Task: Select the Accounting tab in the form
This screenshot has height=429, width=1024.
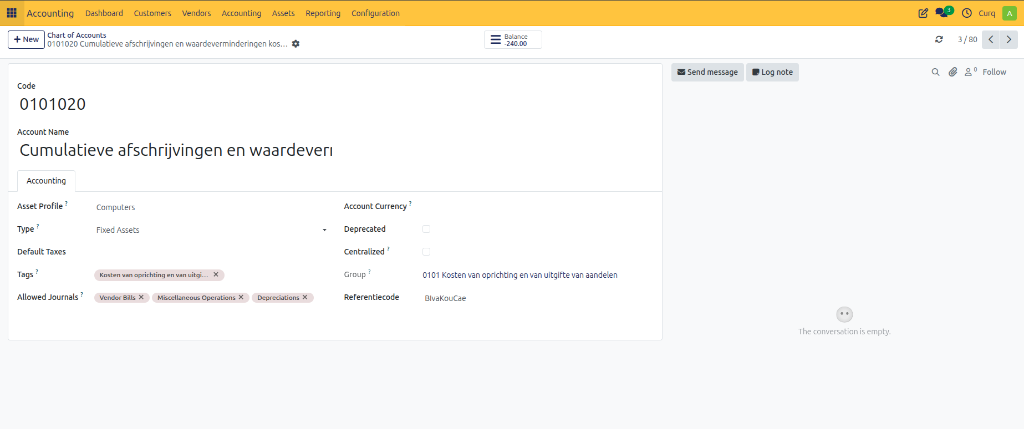Action: tap(46, 181)
